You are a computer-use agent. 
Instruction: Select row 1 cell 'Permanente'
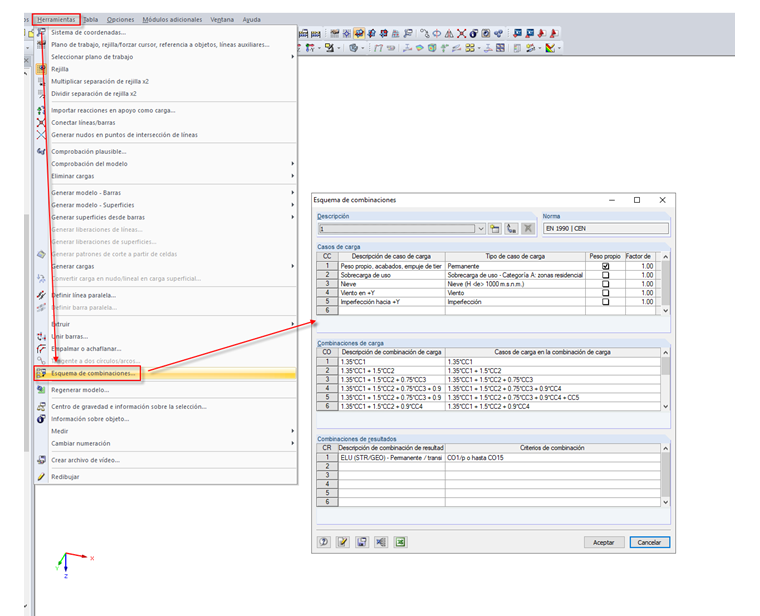tap(515, 266)
